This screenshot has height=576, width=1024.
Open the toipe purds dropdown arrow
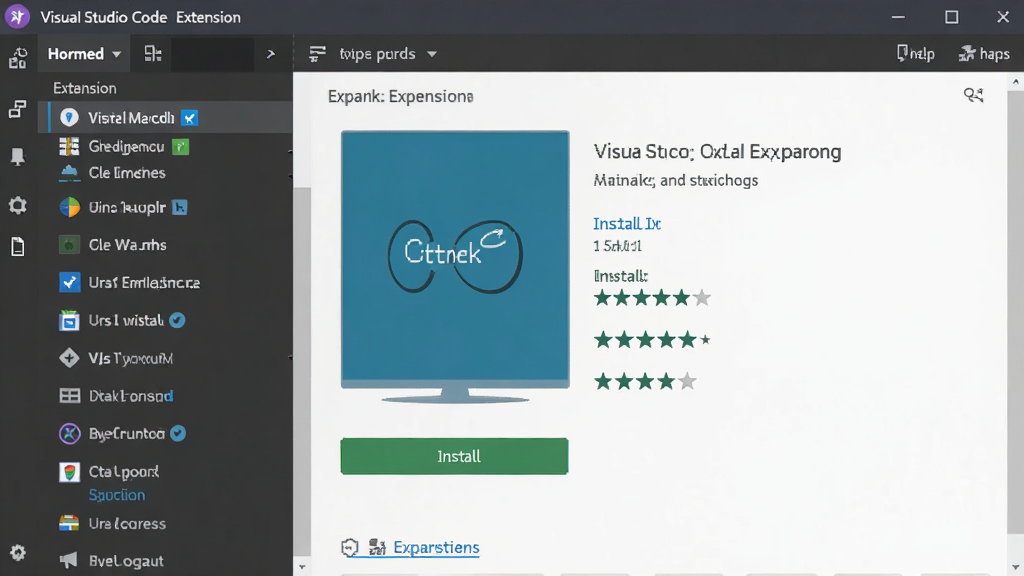pos(432,54)
